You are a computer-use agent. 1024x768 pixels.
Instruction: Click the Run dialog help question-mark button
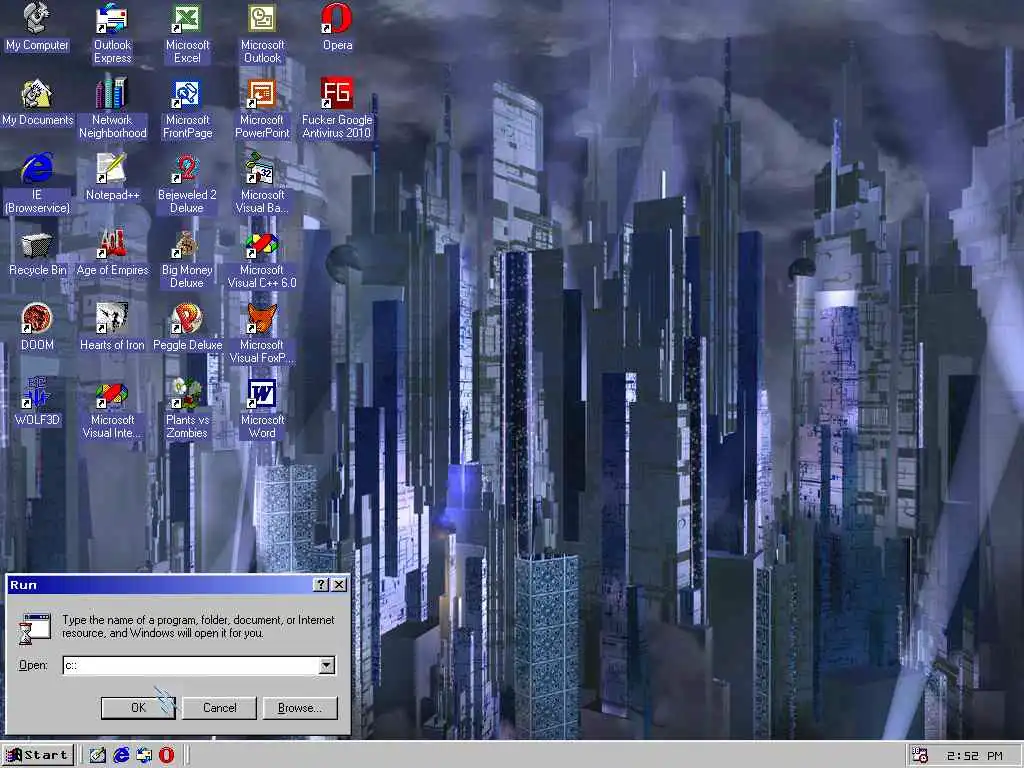(x=320, y=584)
